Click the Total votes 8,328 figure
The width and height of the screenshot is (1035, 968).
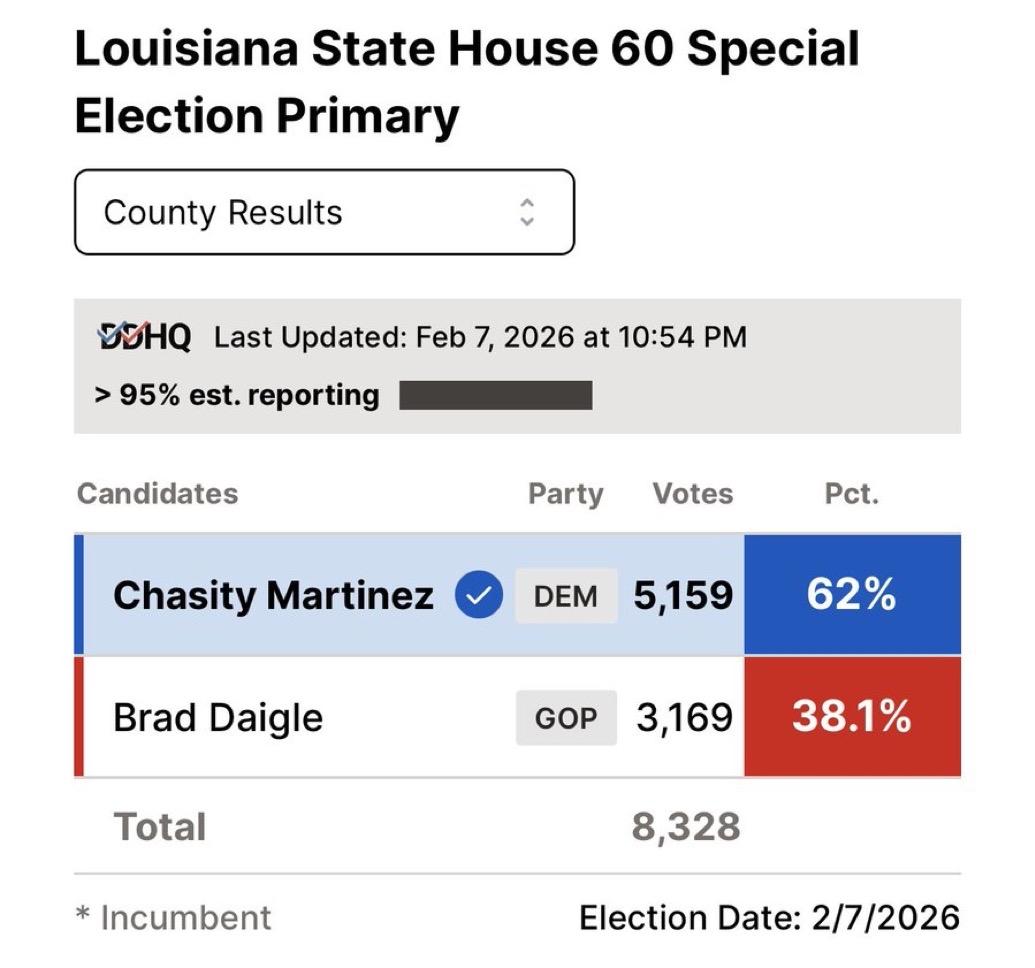pos(686,827)
